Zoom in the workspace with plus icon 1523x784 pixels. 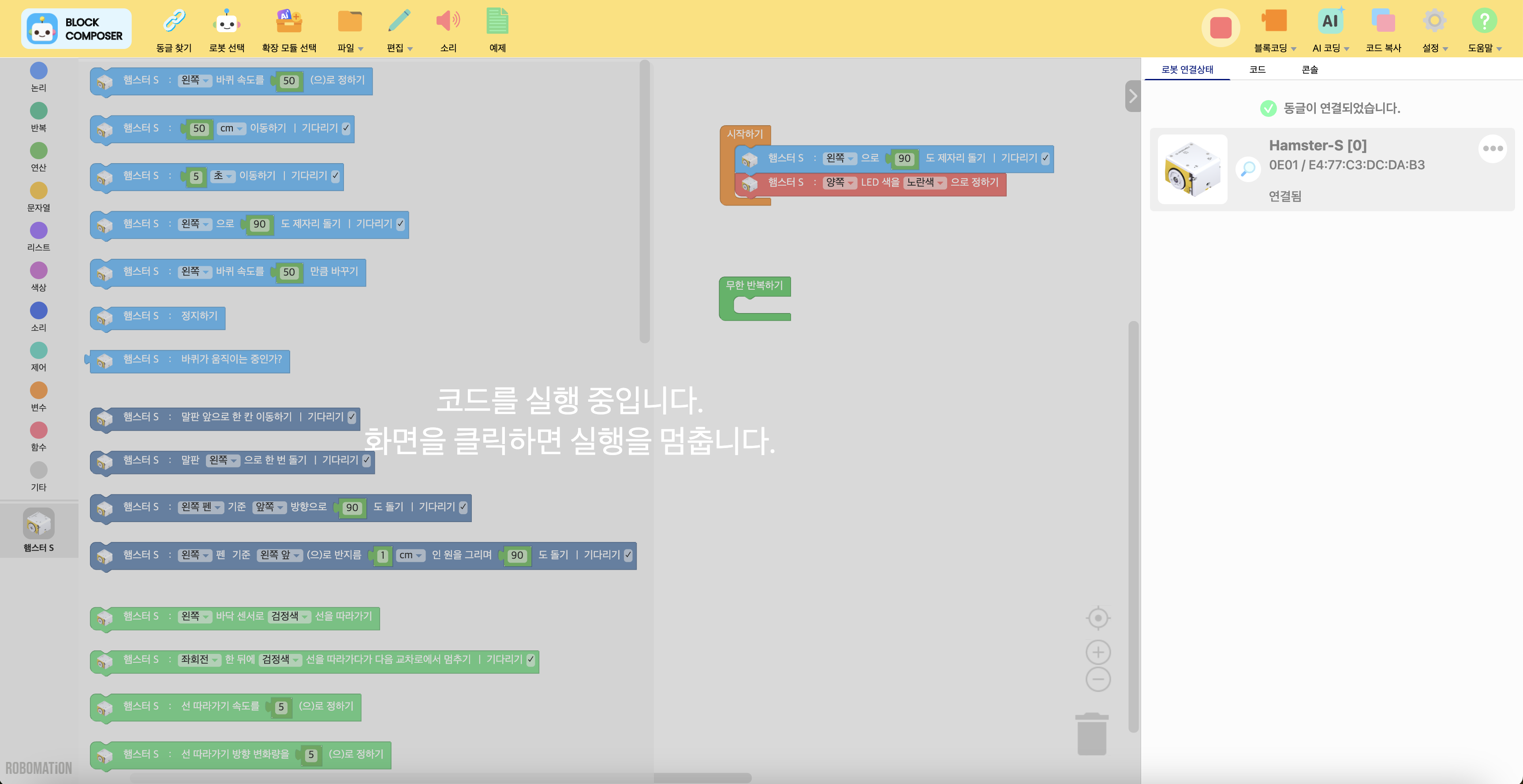click(1098, 652)
